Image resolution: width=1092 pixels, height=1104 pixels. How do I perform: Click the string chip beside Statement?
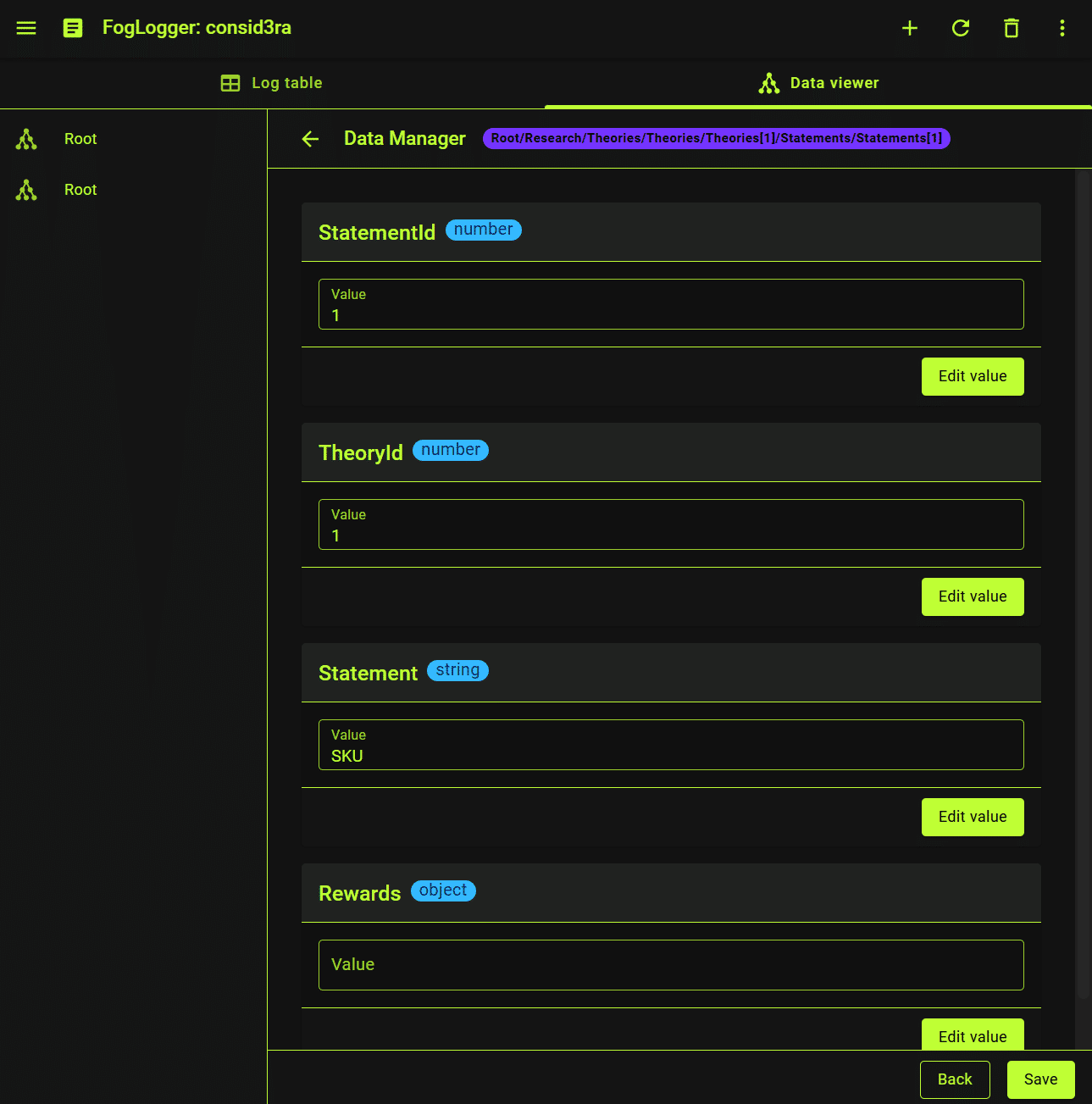pyautogui.click(x=457, y=670)
